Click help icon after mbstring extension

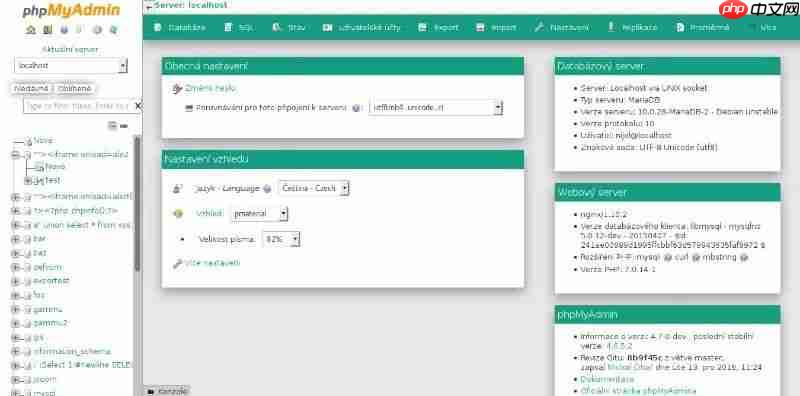744,258
